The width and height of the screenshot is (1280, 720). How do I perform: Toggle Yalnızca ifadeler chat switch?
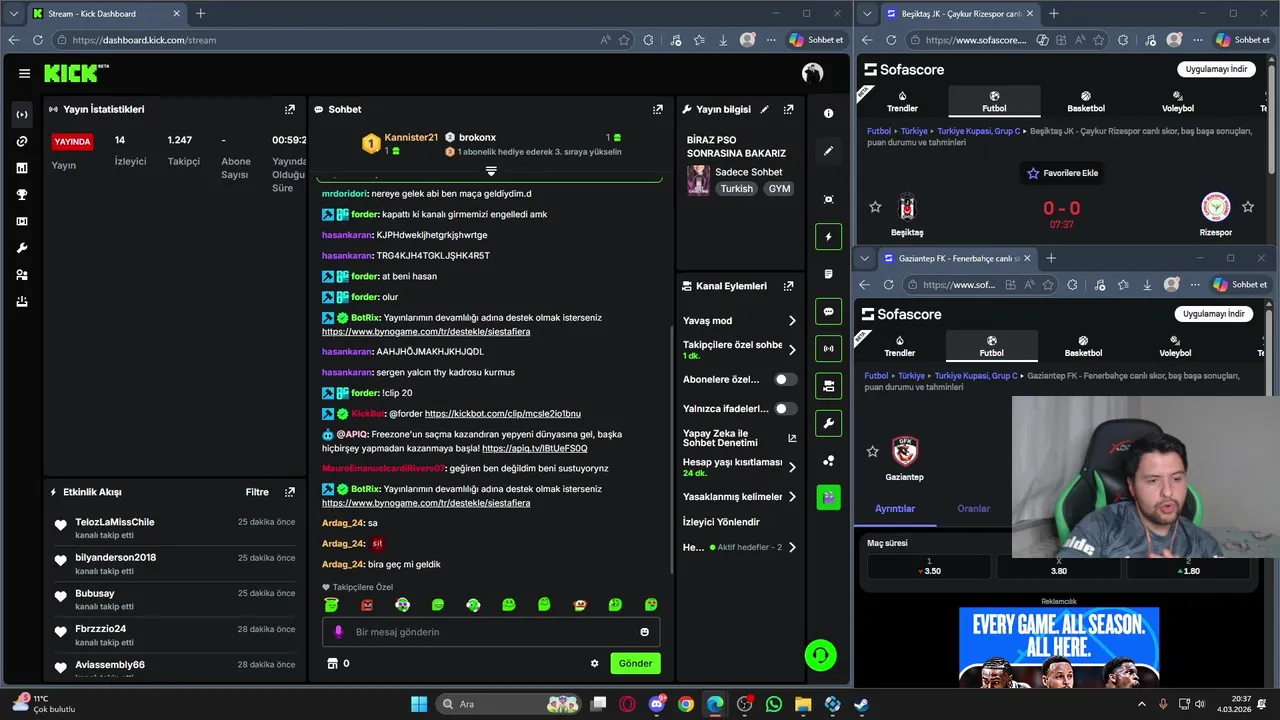(786, 408)
